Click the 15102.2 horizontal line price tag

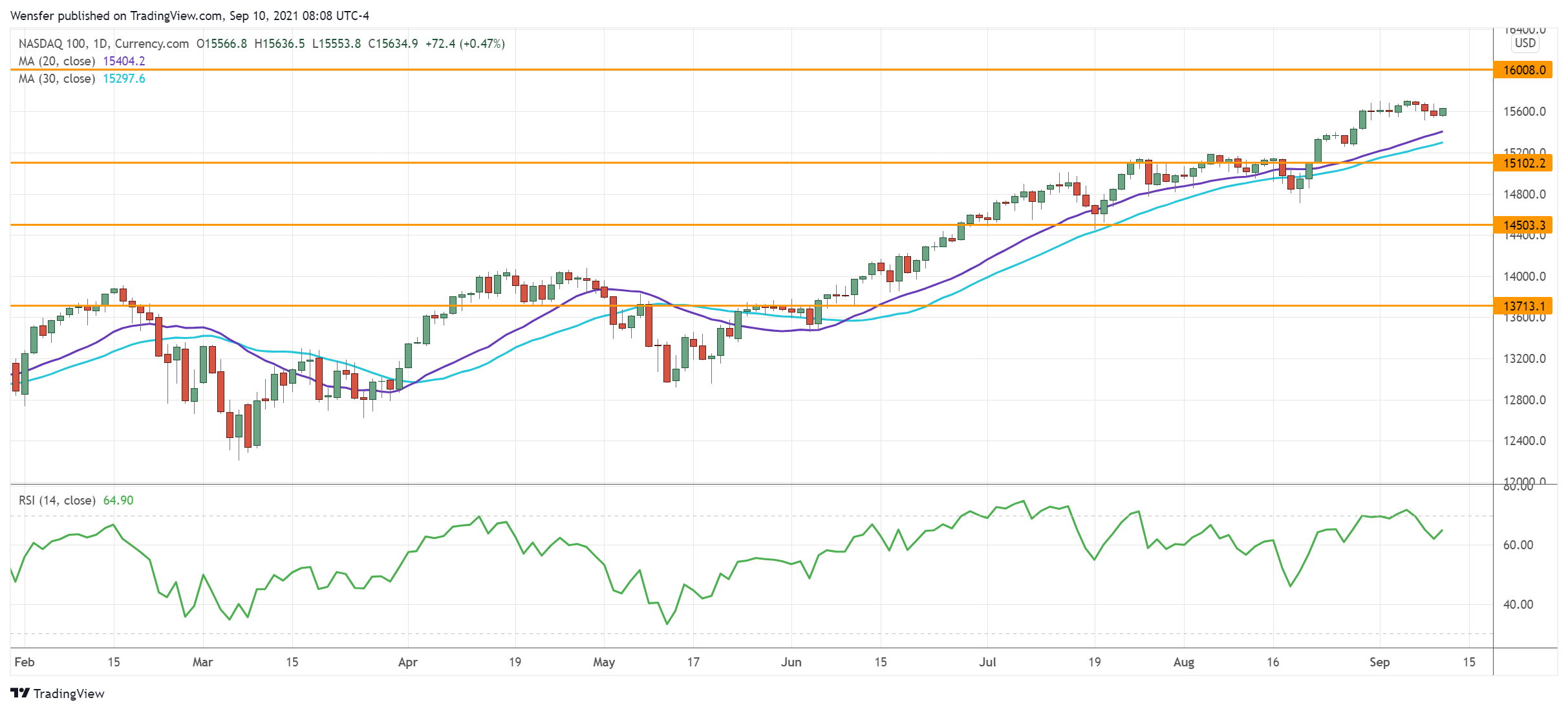1523,163
